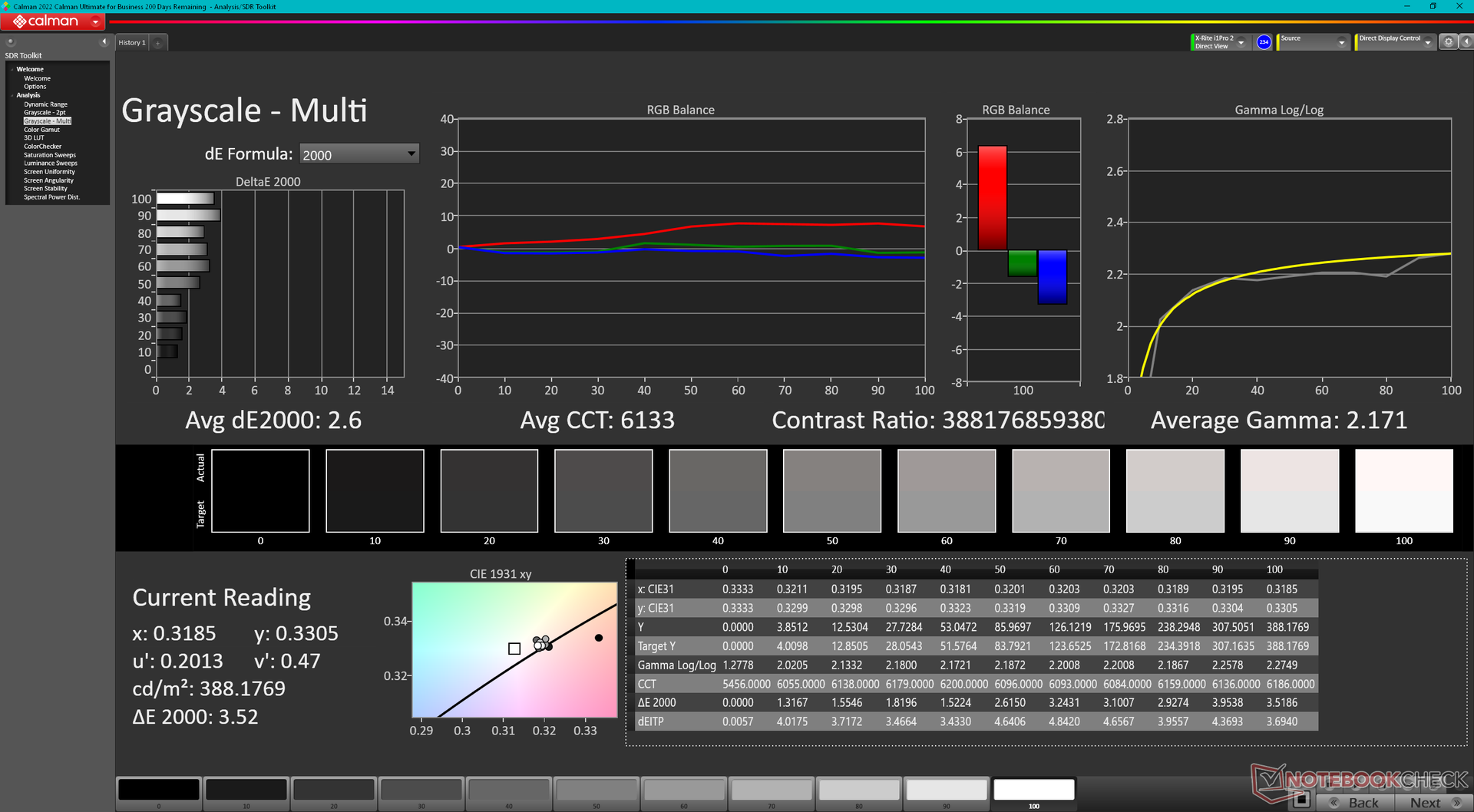
Task: Open settings via the gear icon
Action: click(1448, 42)
